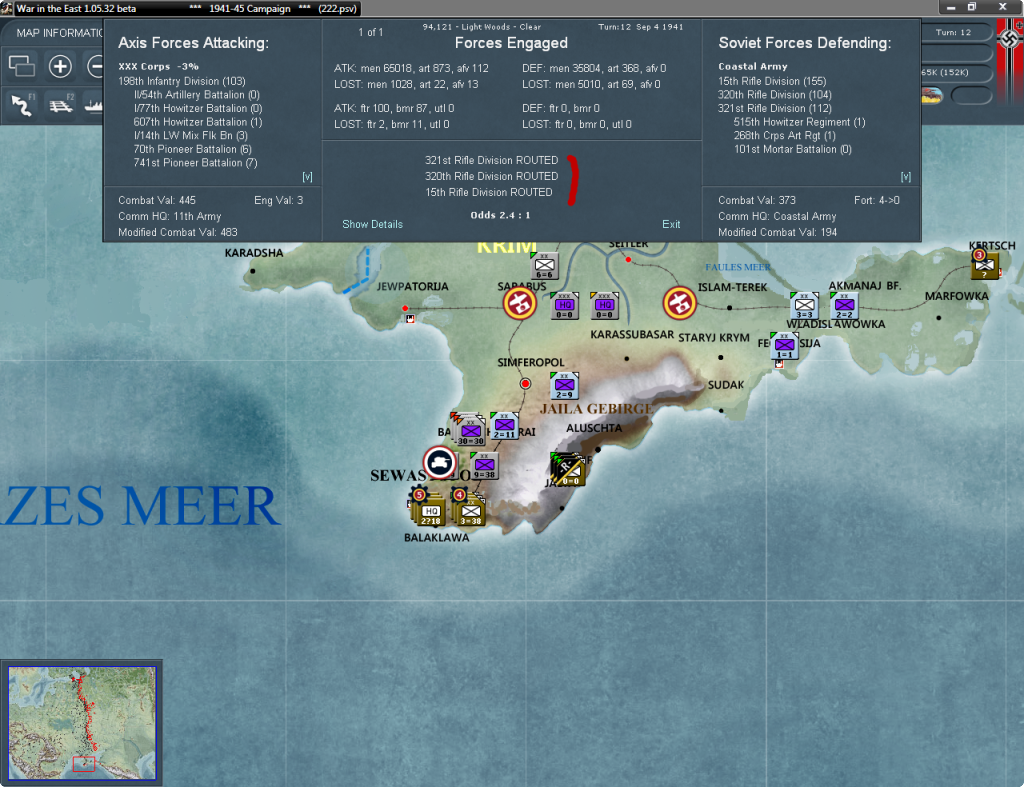Click 741st Pioneer Battalion (7) entry
Image resolution: width=1024 pixels, height=787 pixels.
click(x=195, y=163)
